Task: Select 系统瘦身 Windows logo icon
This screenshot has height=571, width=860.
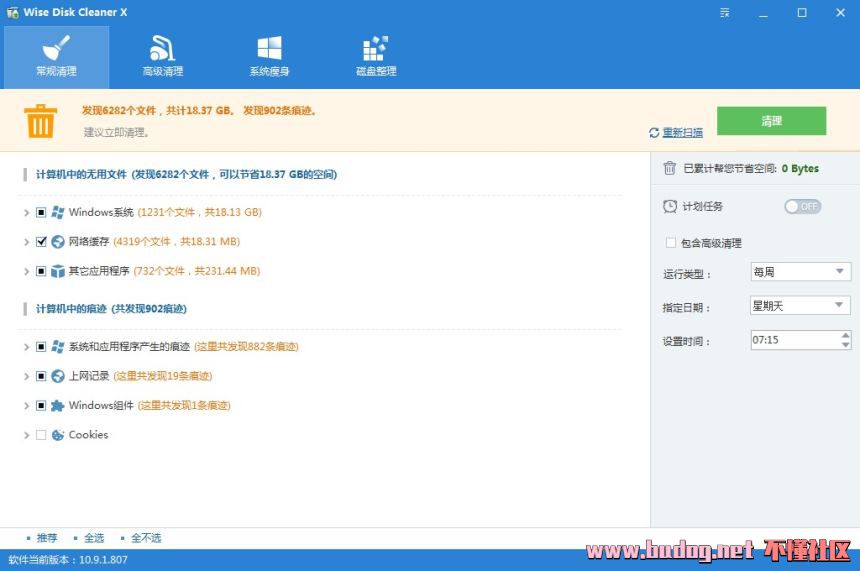Action: coord(269,48)
